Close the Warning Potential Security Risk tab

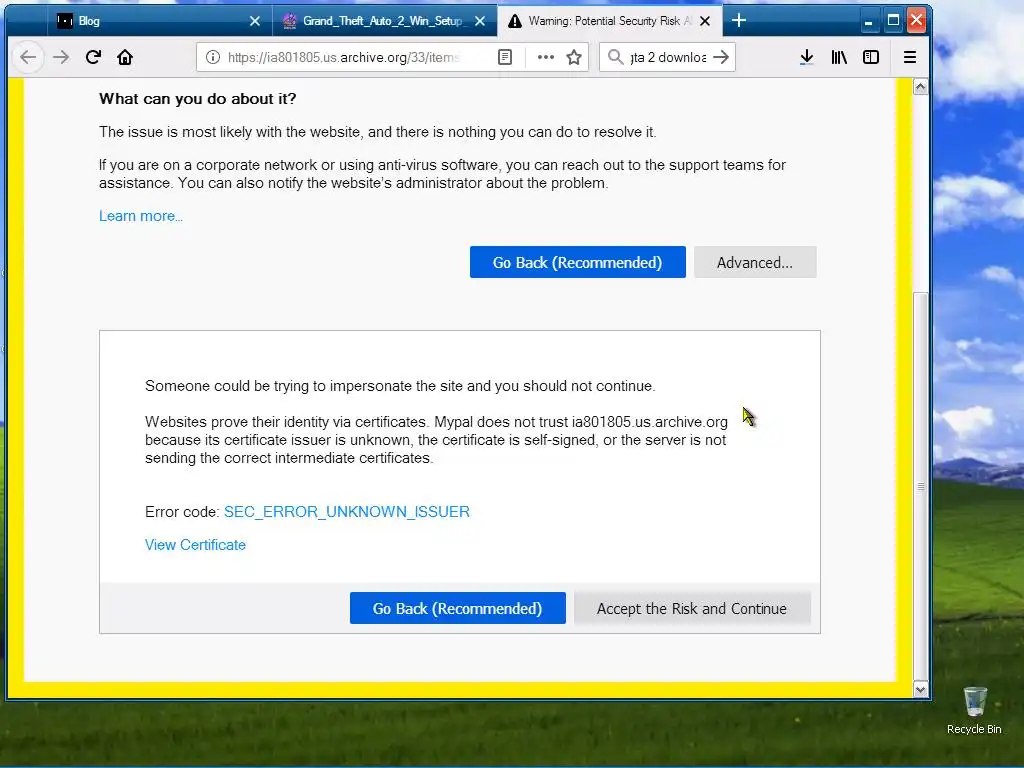705,21
